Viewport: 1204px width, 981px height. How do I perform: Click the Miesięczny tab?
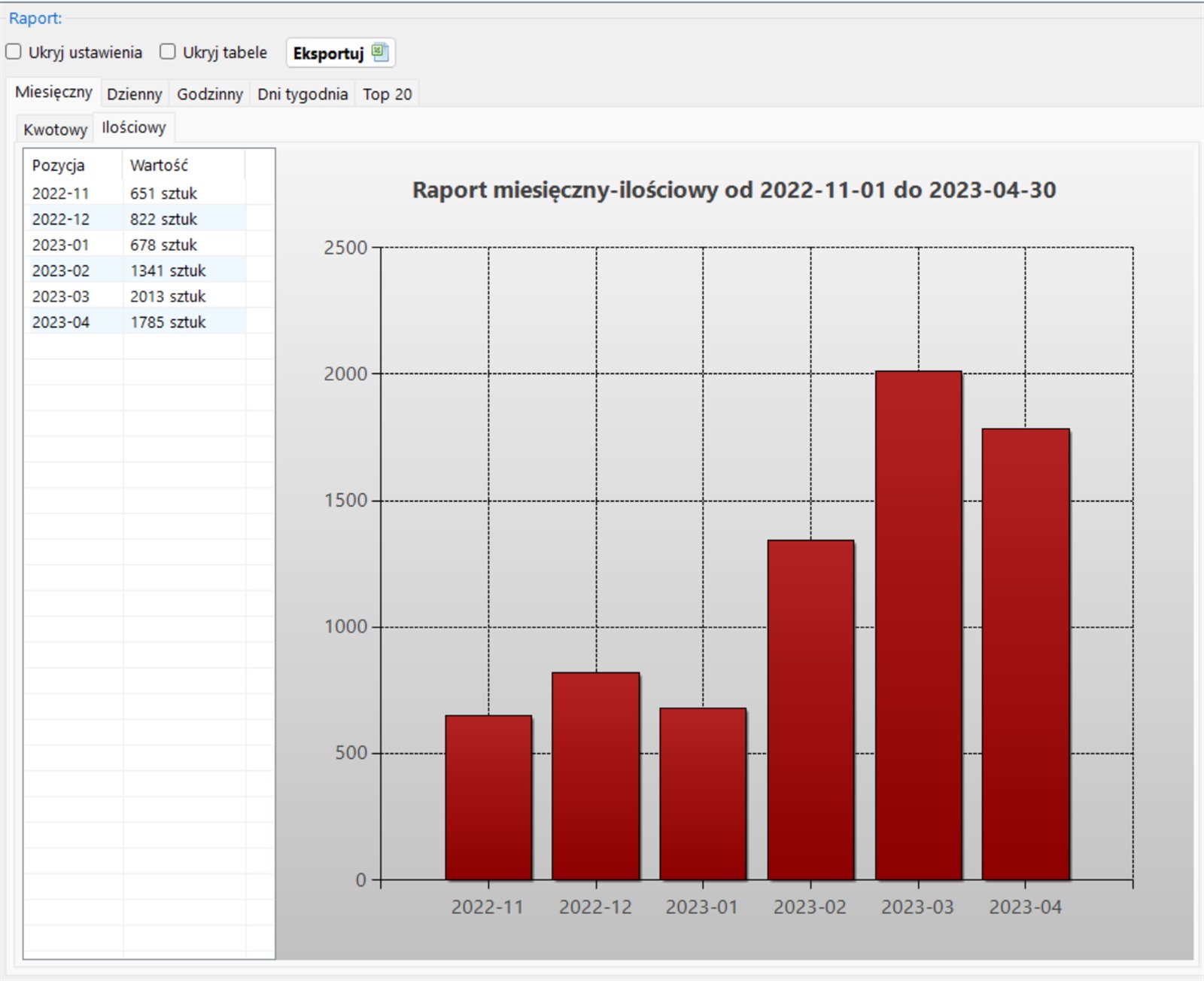pos(53,92)
